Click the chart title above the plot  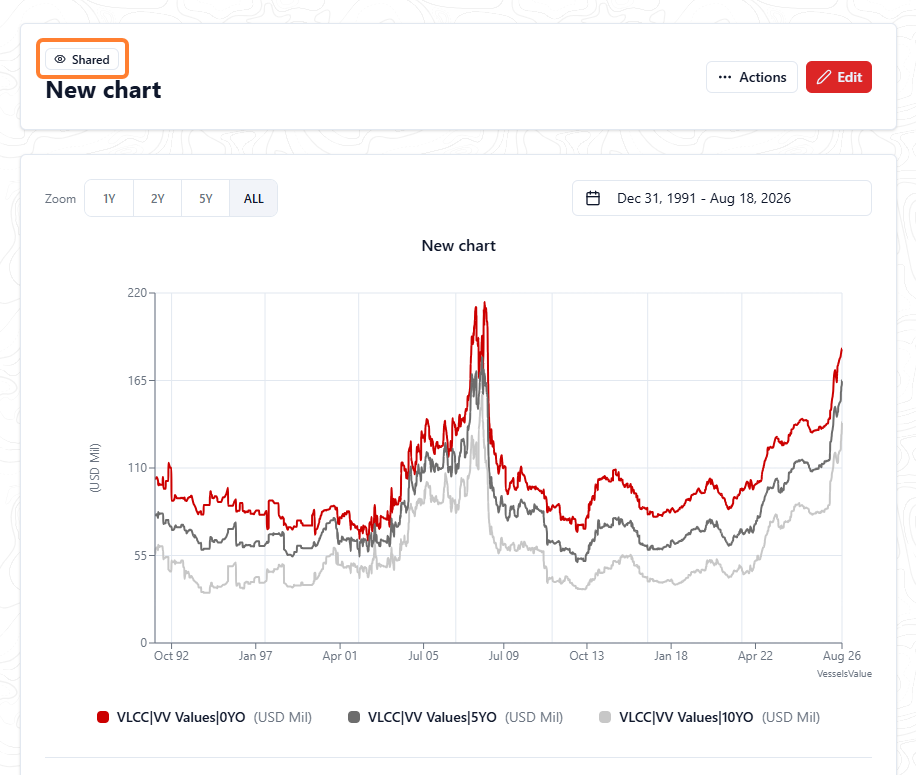tap(459, 246)
